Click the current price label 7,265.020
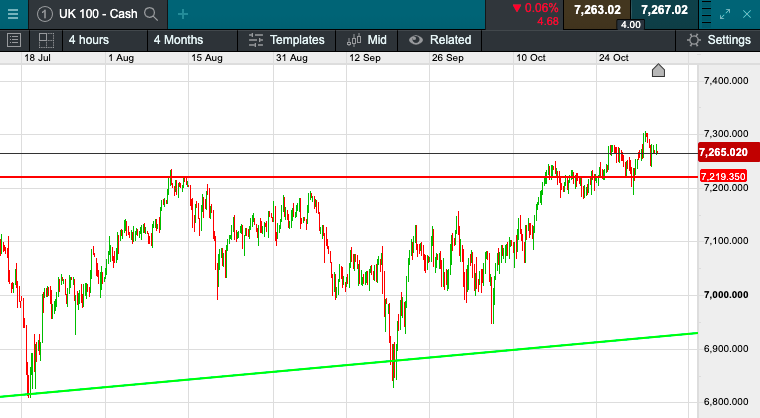The width and height of the screenshot is (760, 418). (x=723, y=153)
